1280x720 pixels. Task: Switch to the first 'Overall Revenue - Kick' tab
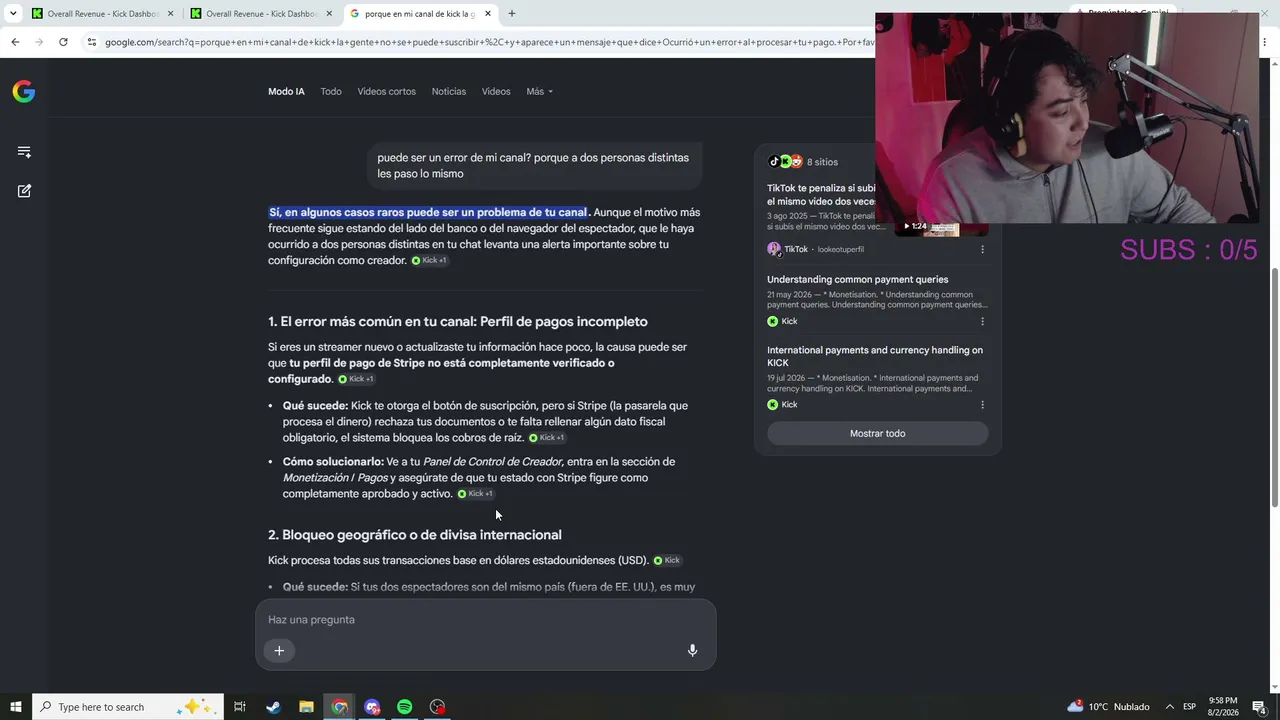coord(103,14)
